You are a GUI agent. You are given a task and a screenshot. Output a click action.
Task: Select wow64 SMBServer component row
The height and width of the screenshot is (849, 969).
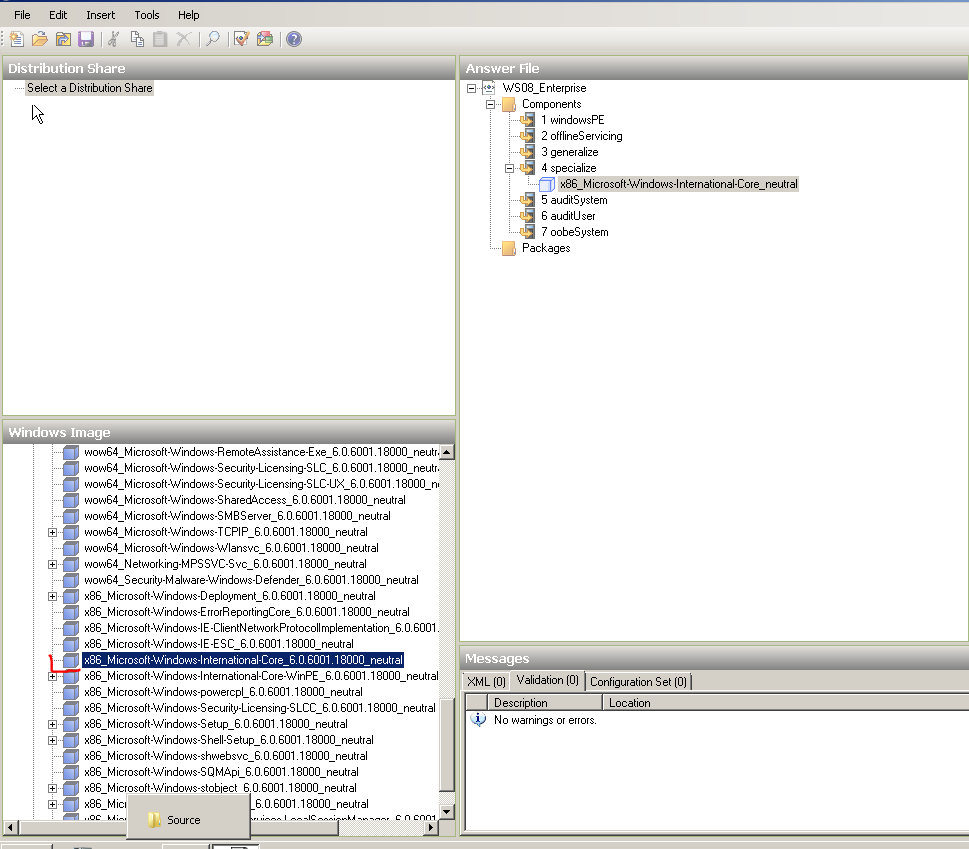coord(237,517)
